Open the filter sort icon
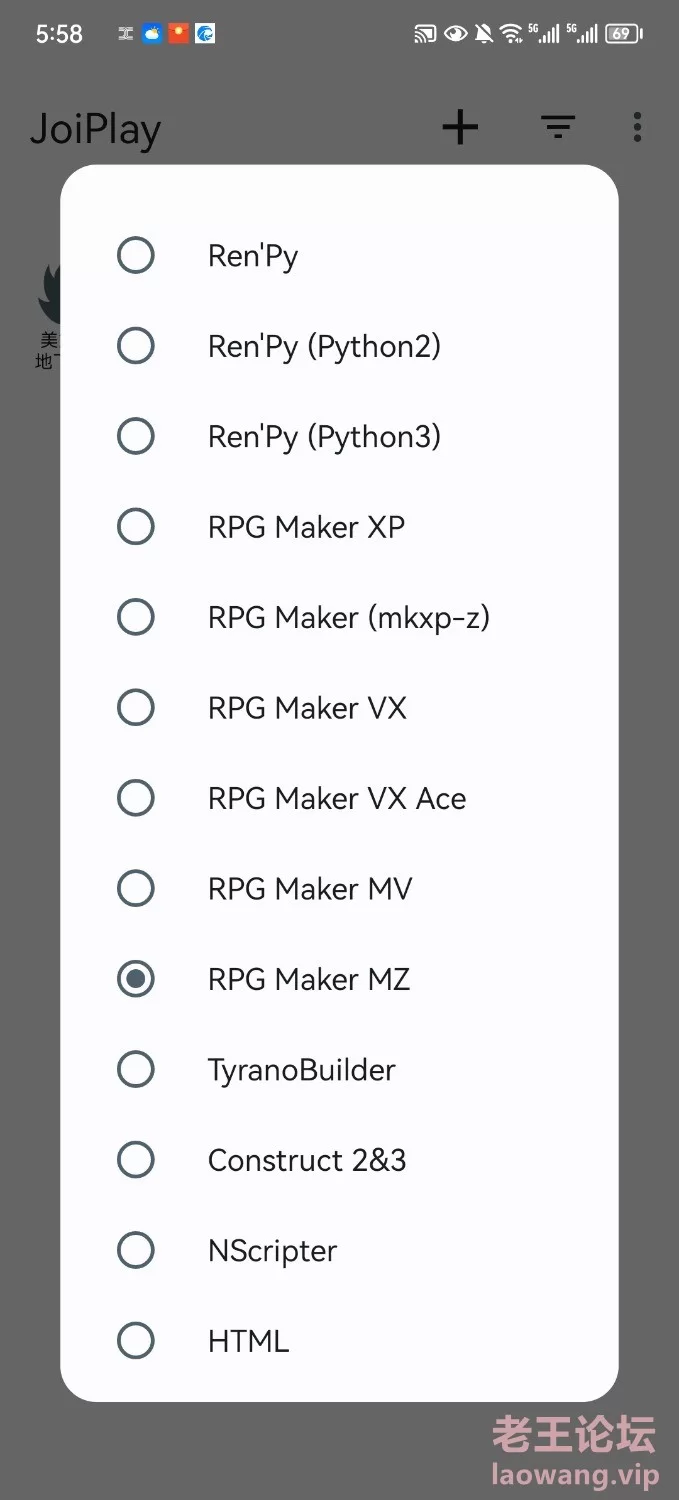Screen dimensions: 679x1500 558,127
